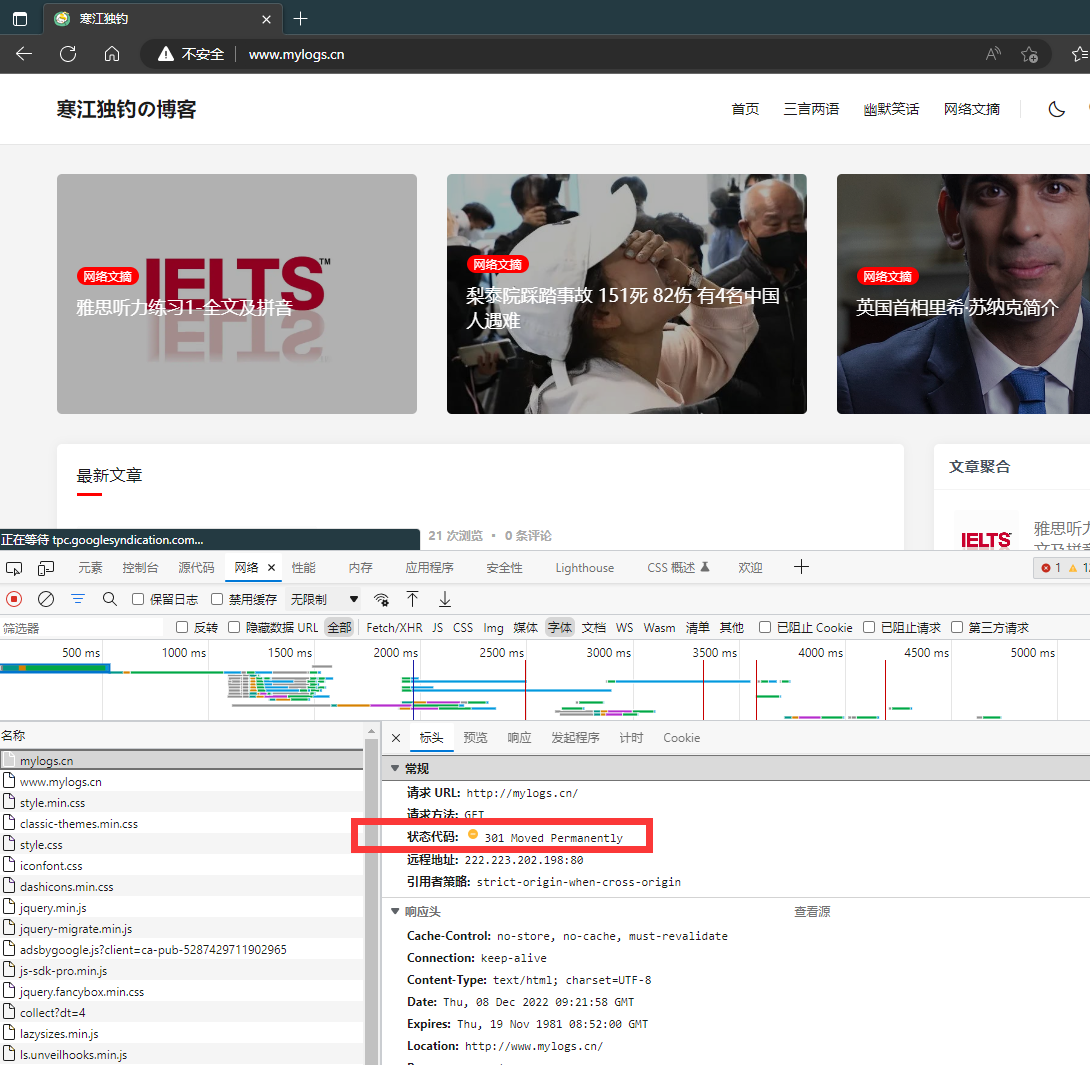Select lazysizes.min.js request row
Viewport: 1090px width, 1065px height.
pyautogui.click(x=182, y=1034)
